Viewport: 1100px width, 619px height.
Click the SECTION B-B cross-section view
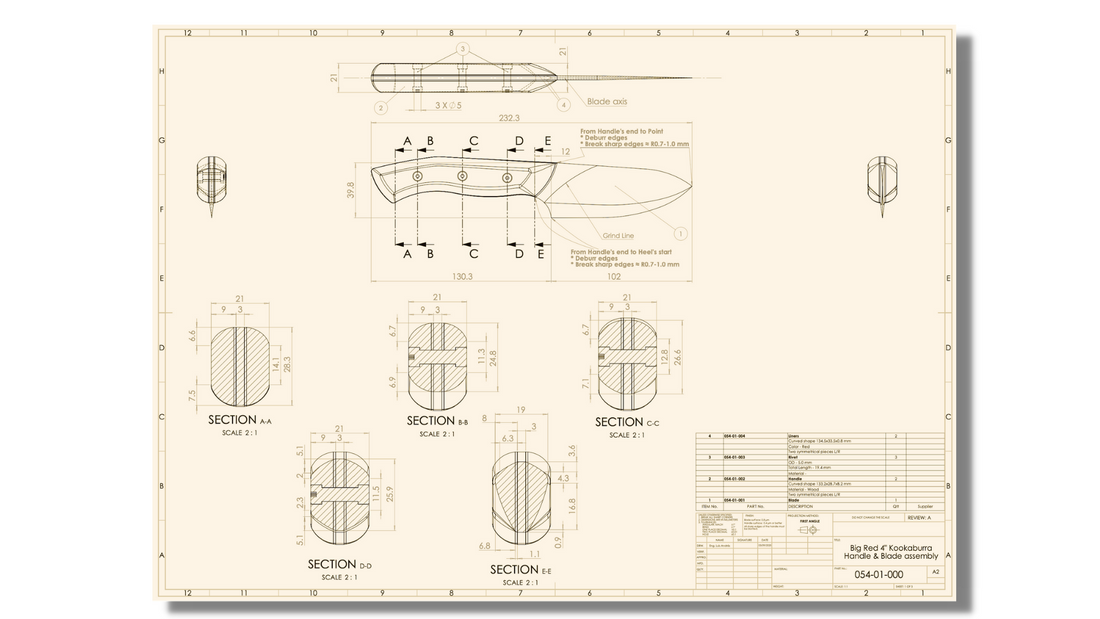437,359
